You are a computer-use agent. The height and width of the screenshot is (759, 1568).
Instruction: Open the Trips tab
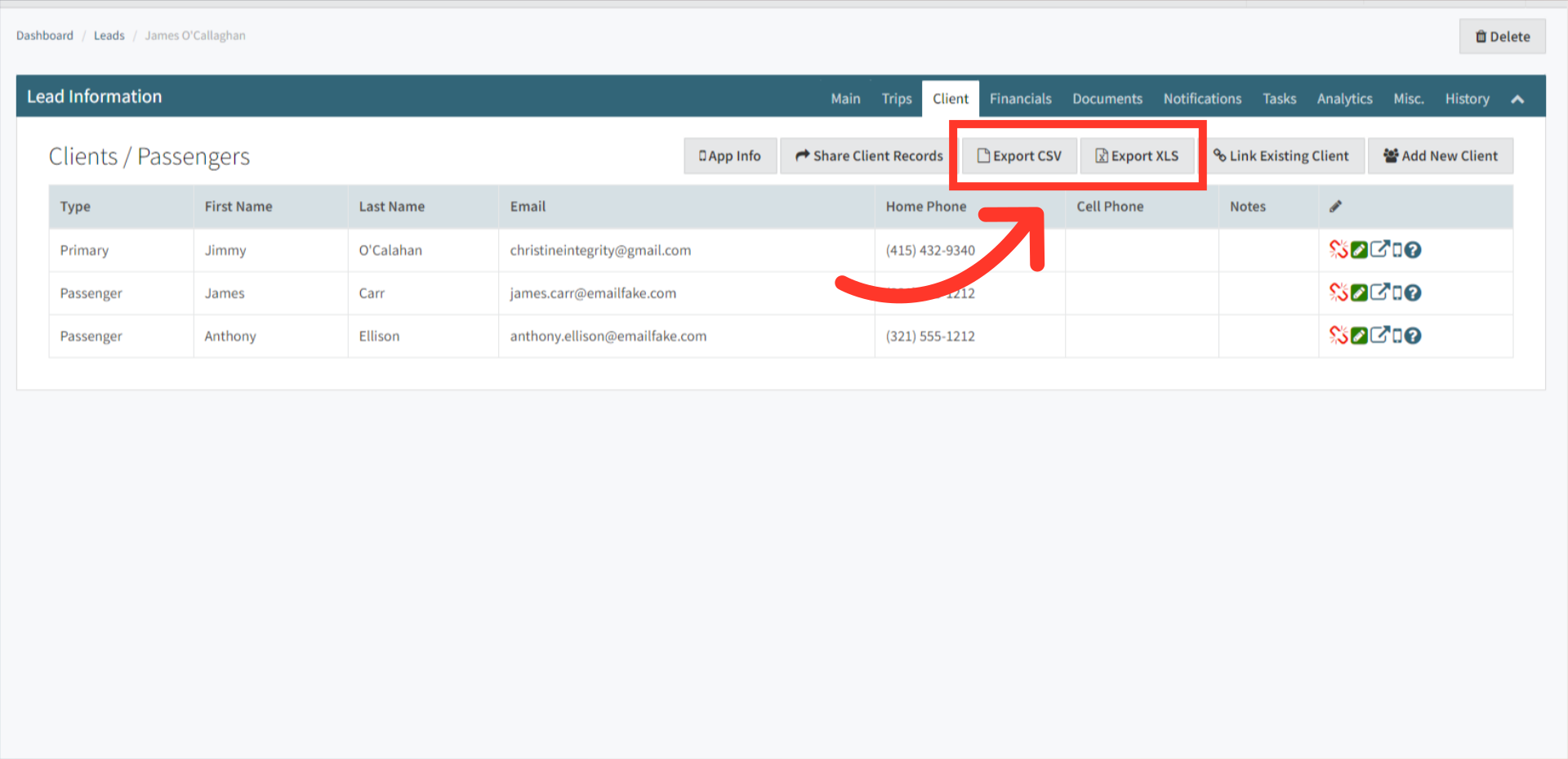pos(896,98)
